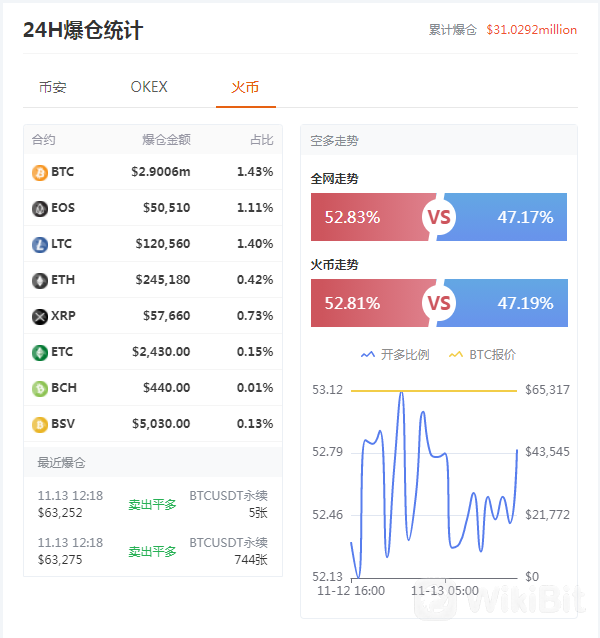Click the VS badge in 全网走势 bar
Image resolution: width=600 pixels, height=638 pixels.
(x=439, y=217)
